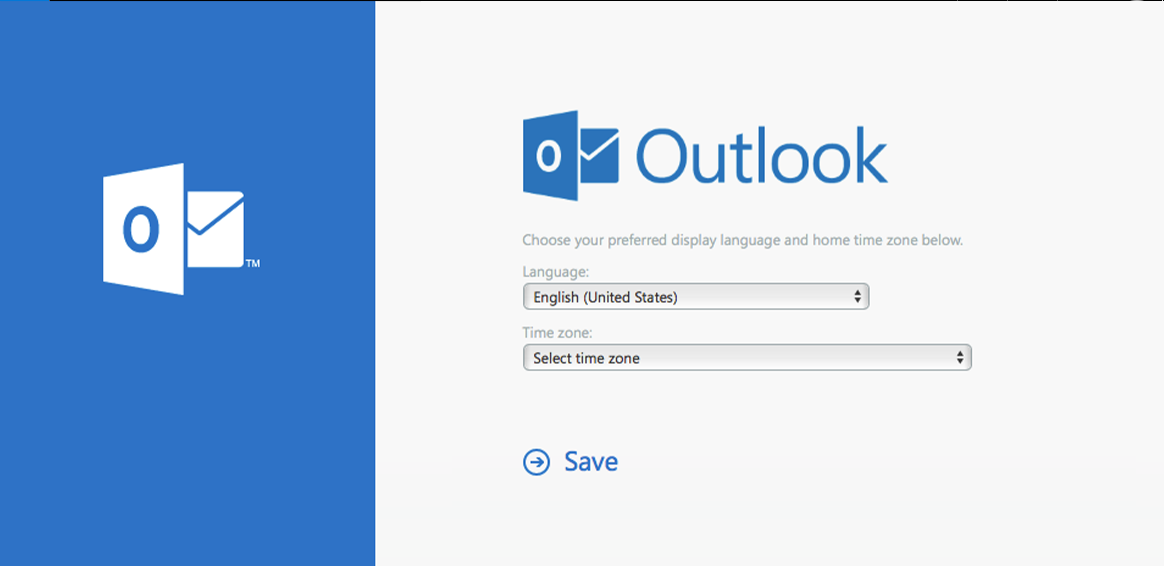Image resolution: width=1164 pixels, height=566 pixels.
Task: Select the "English (United States)" text
Action: (x=605, y=297)
